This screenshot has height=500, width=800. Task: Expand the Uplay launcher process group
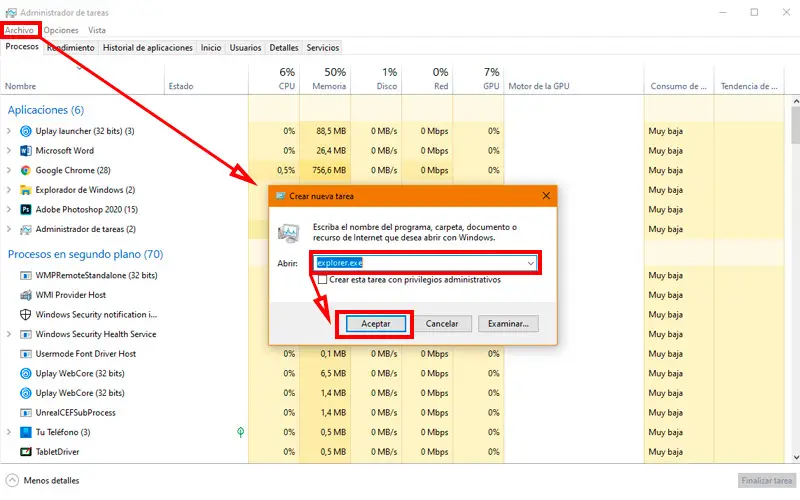point(9,131)
